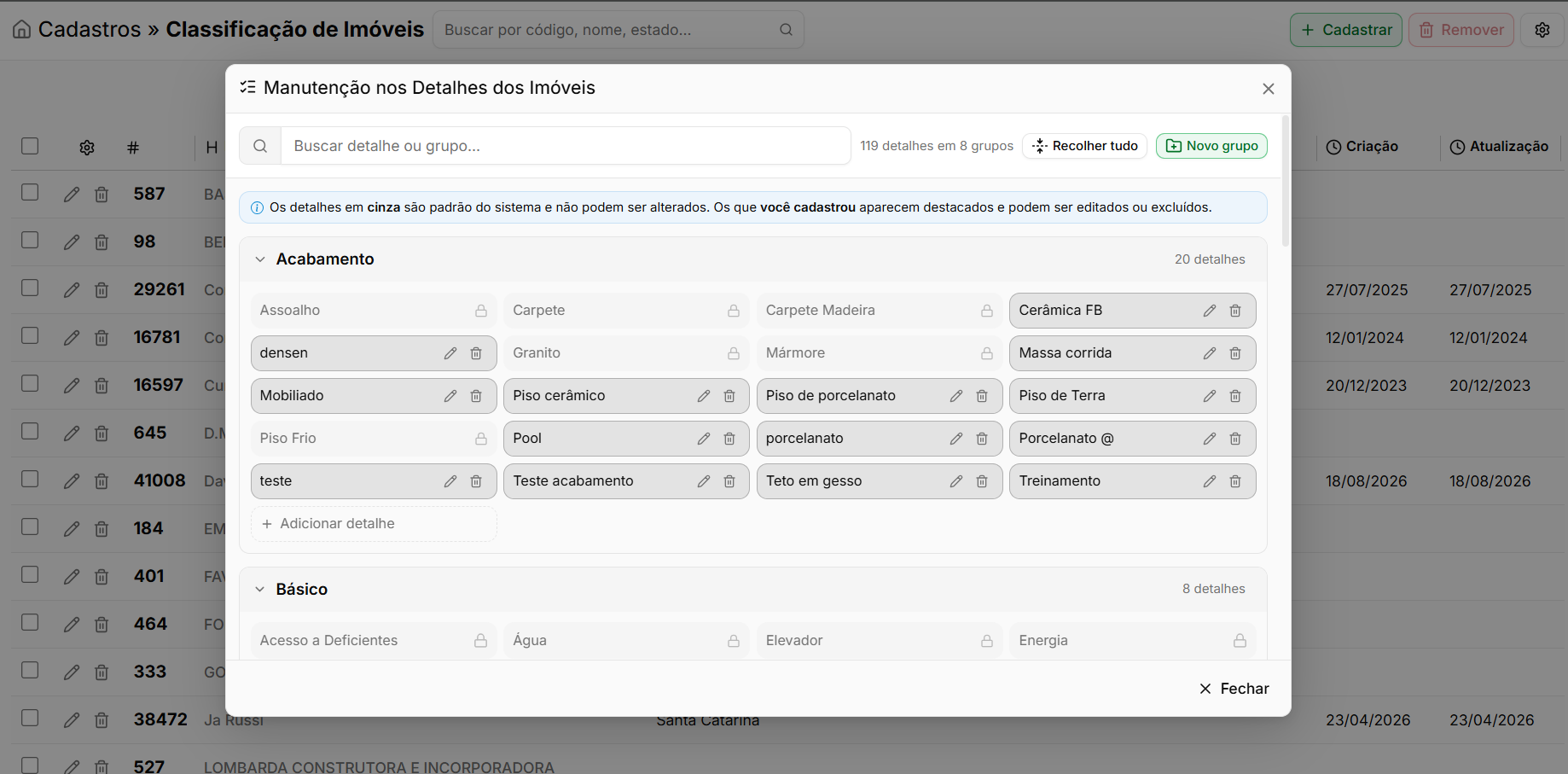Delete row 29261 with trash icon
This screenshot has width=1568, height=774.
(102, 290)
